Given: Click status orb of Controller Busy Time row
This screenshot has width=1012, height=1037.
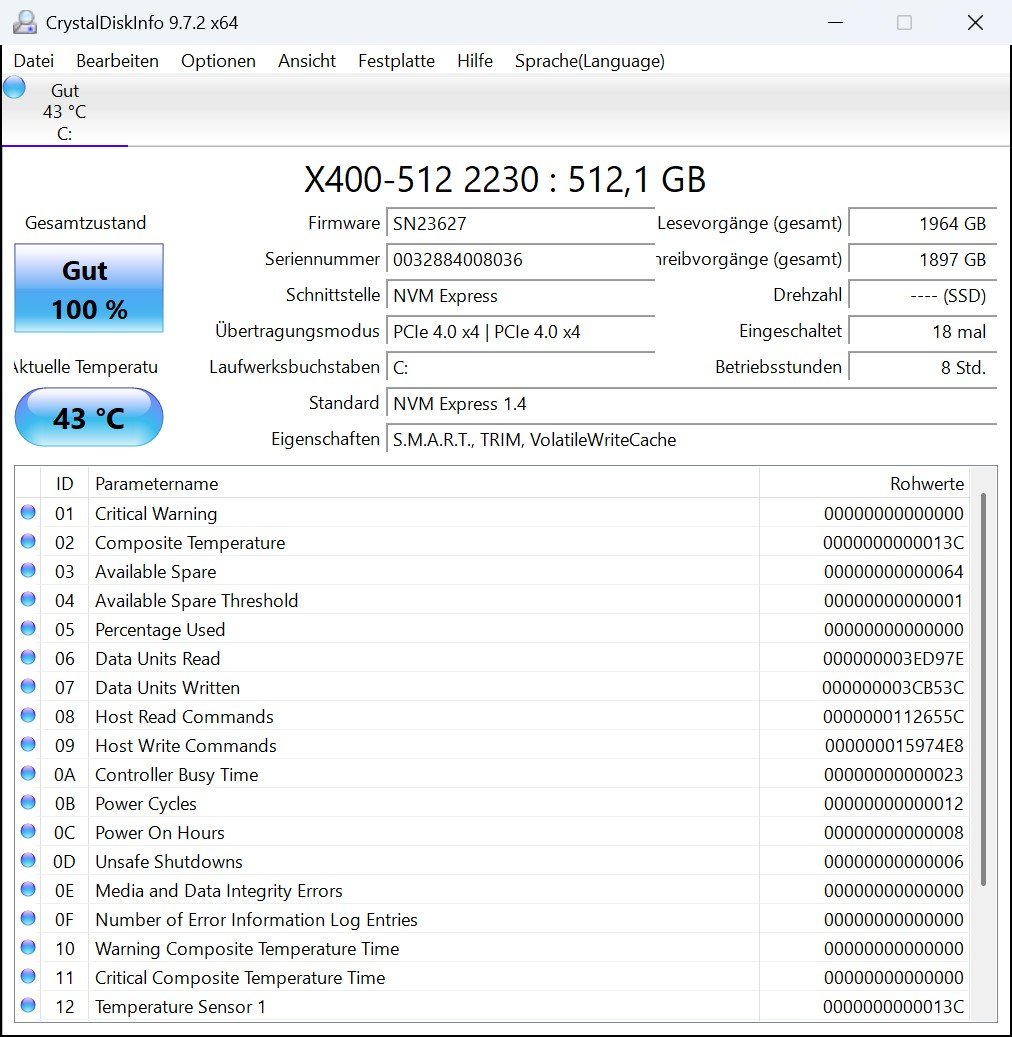Looking at the screenshot, I should tap(28, 773).
